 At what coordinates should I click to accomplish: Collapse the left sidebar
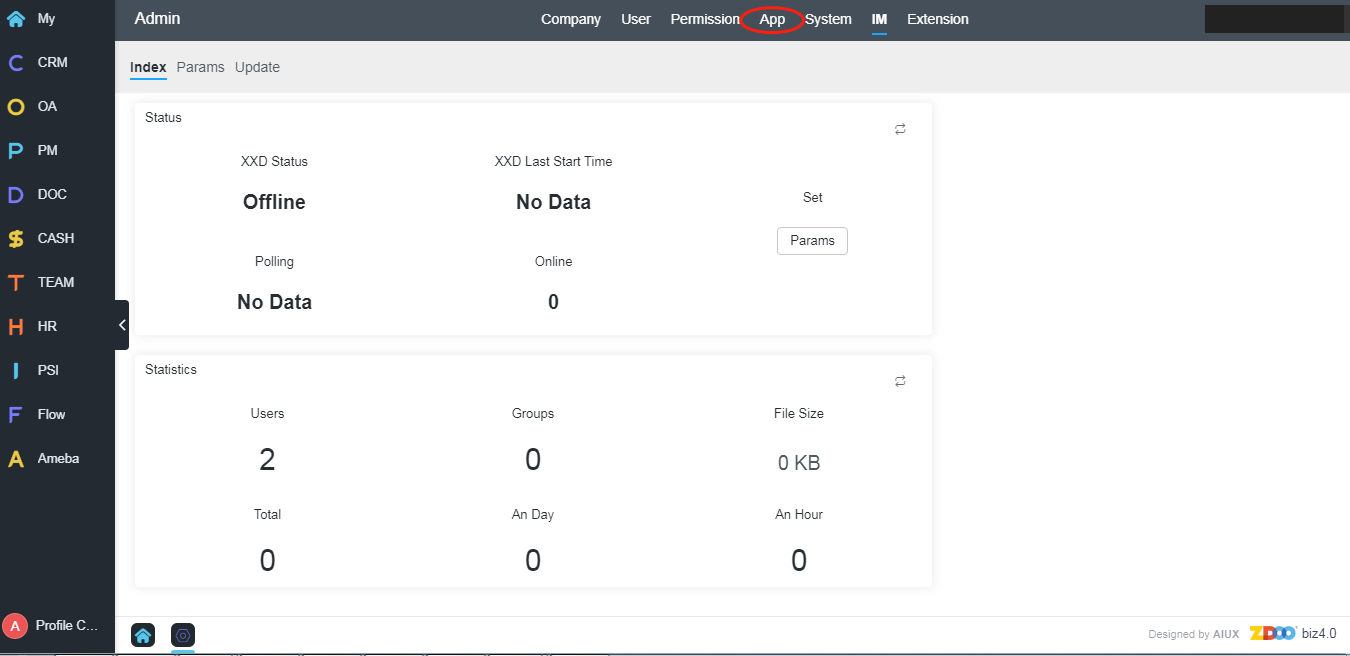[x=122, y=325]
